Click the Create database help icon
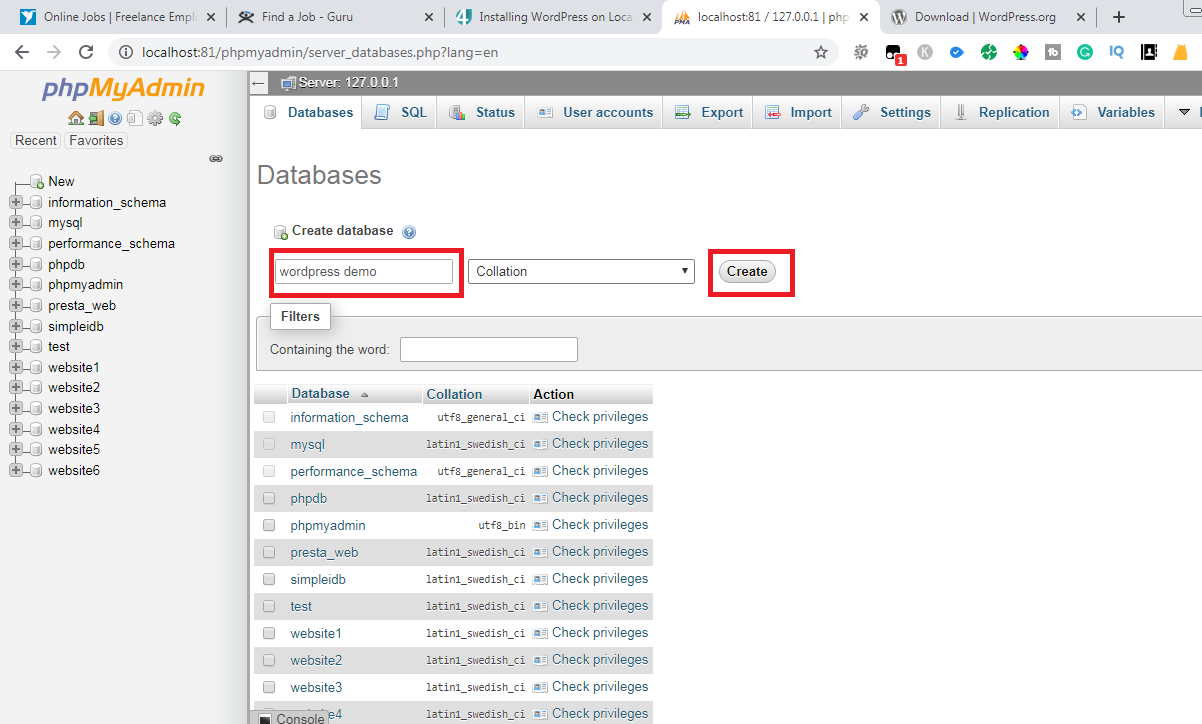 pyautogui.click(x=409, y=232)
